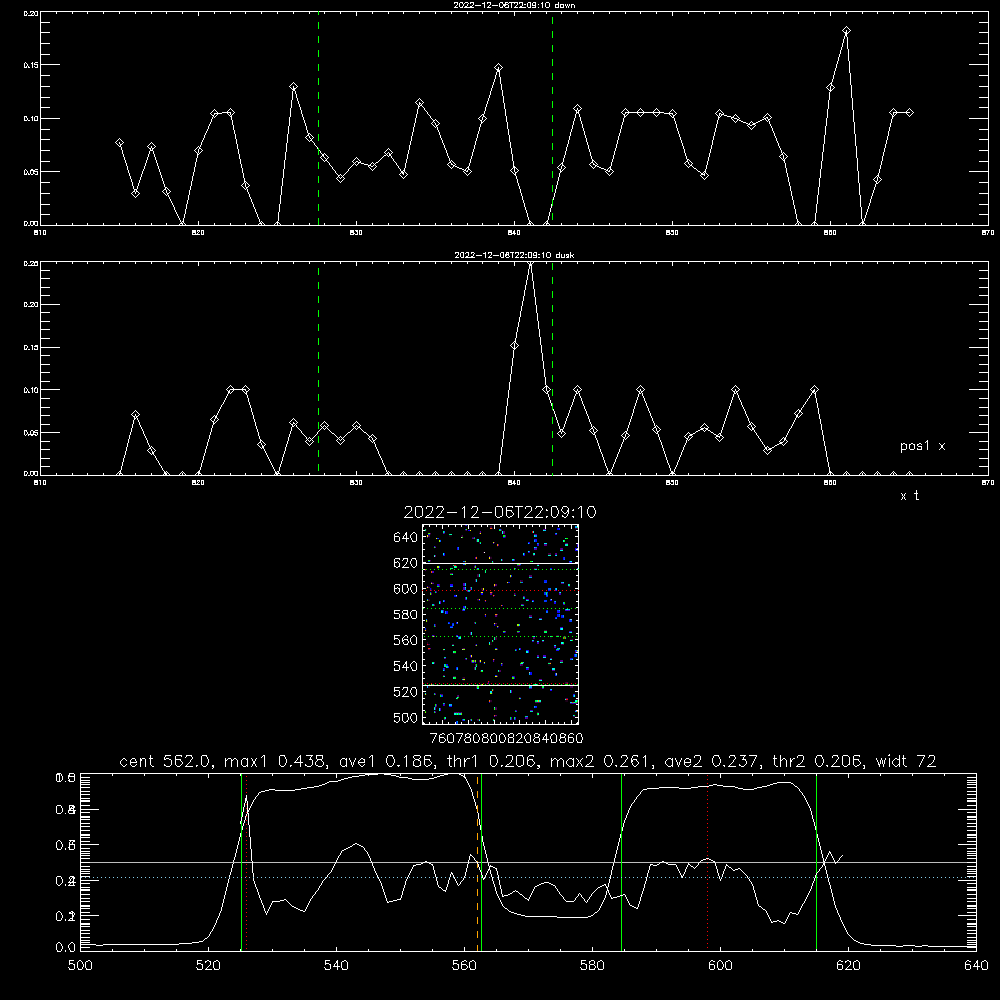
Task: Click the upper white line inside image panel
Action: (500, 564)
